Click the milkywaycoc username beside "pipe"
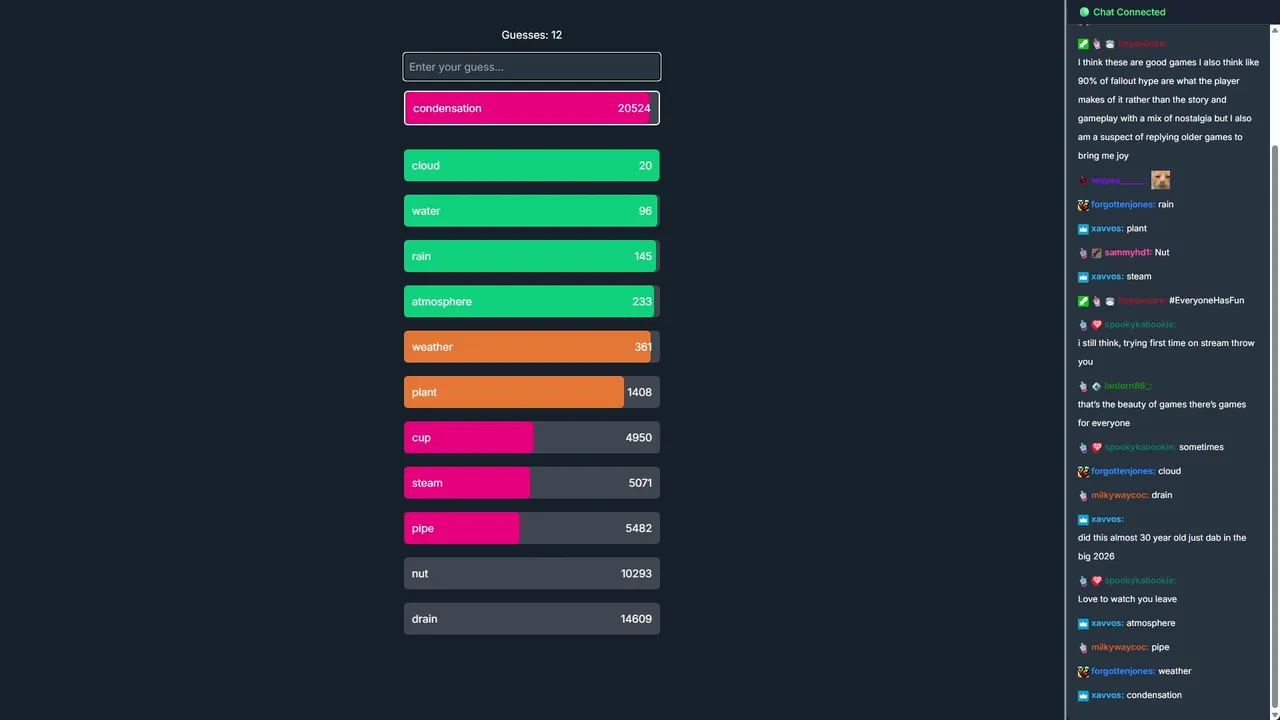The image size is (1280, 720). pyautogui.click(x=1119, y=648)
